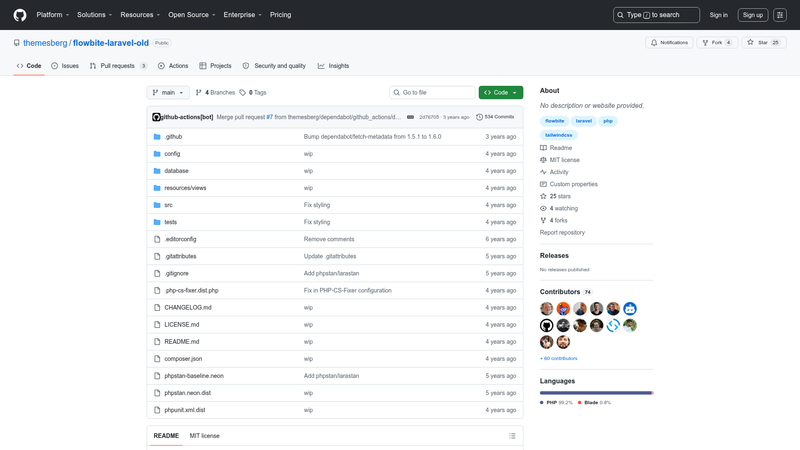This screenshot has height=450, width=800.
Task: Open the .github folder icon
Action: point(157,137)
